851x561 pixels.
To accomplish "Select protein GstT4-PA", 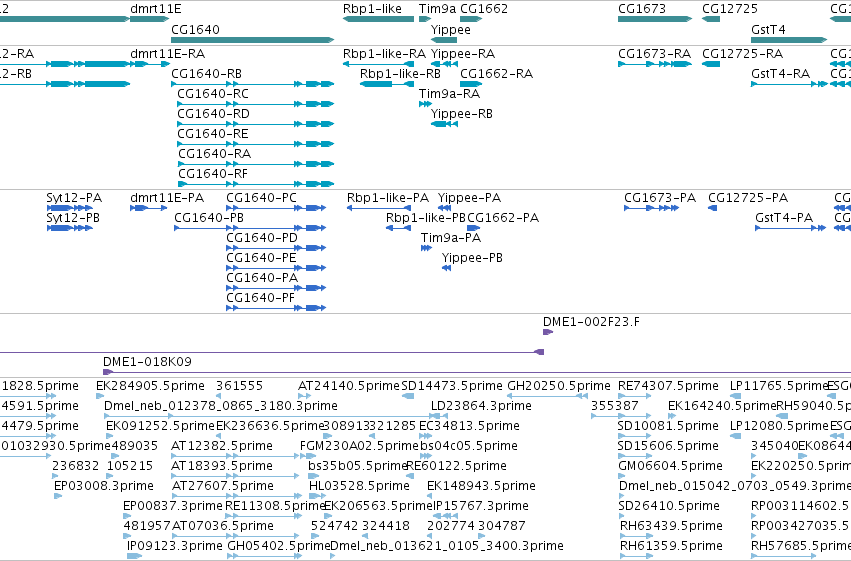I will pos(790,228).
